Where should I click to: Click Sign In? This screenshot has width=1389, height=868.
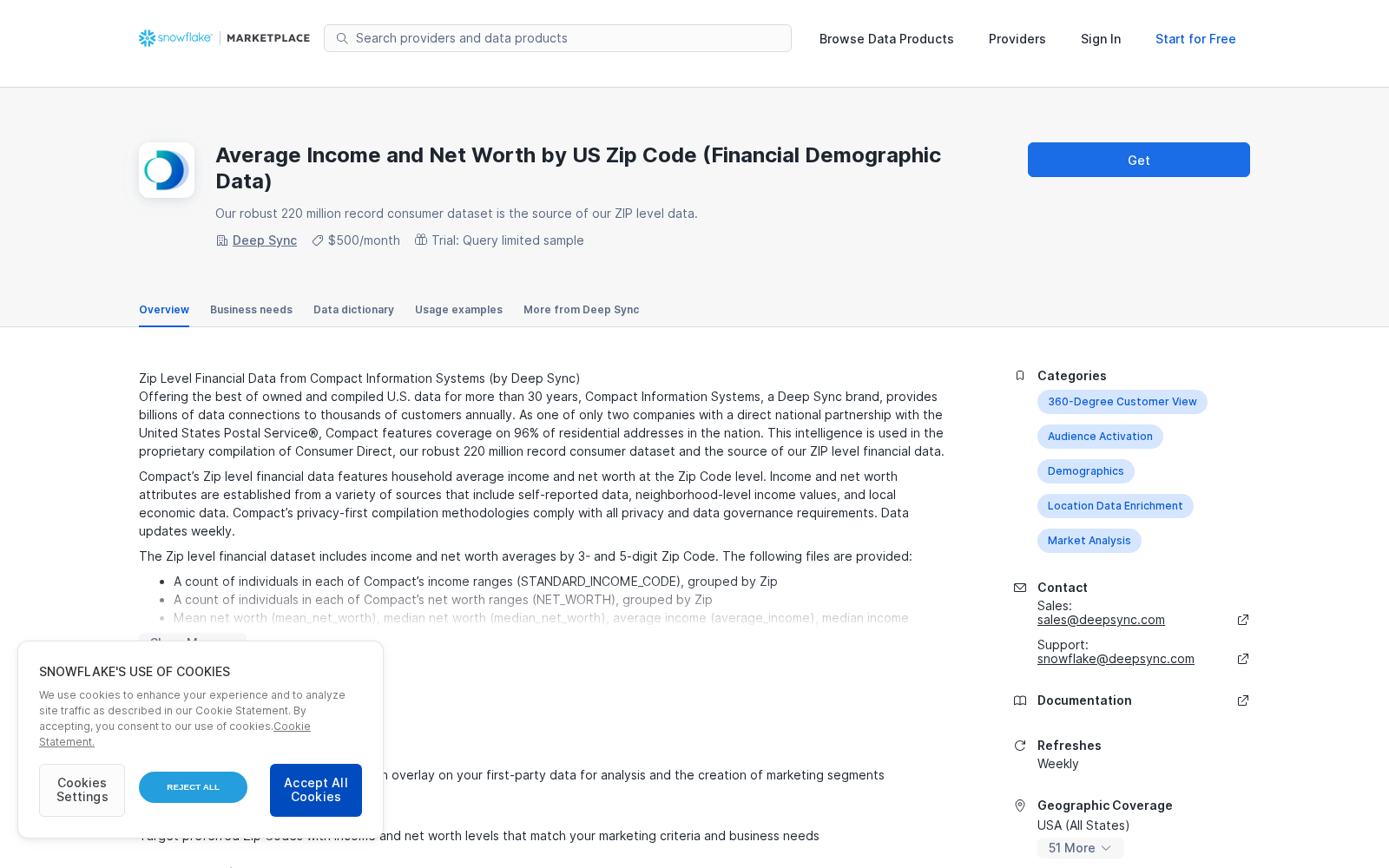pos(1101,39)
